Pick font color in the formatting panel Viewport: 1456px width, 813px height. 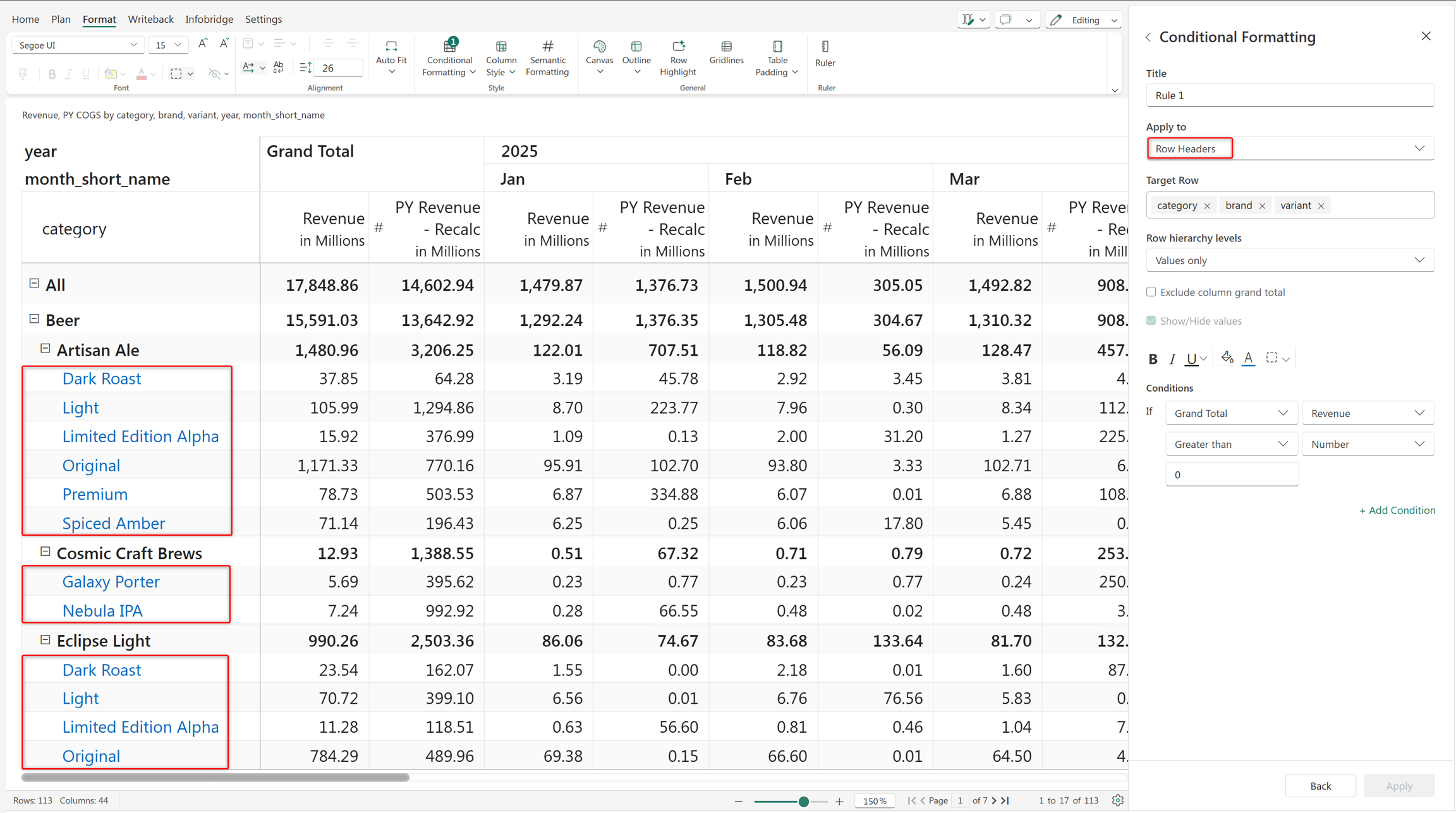point(1248,358)
